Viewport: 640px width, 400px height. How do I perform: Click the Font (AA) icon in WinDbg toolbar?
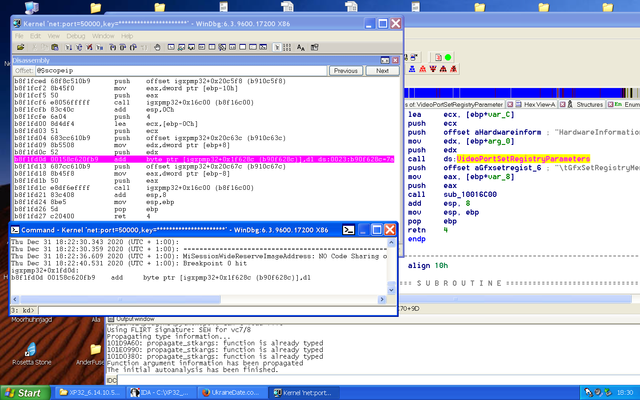click(x=301, y=47)
